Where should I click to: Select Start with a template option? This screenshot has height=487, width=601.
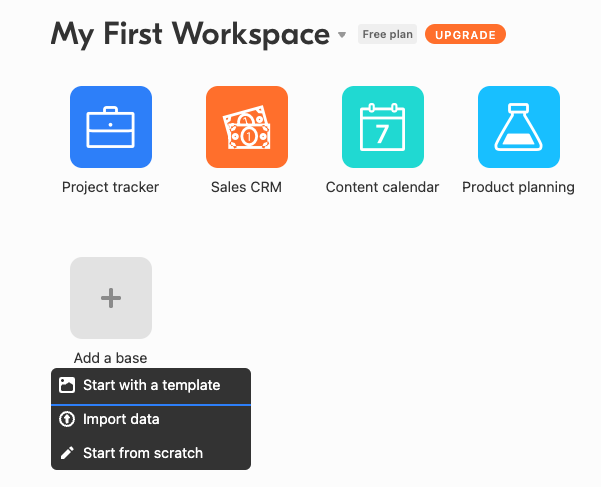point(151,385)
